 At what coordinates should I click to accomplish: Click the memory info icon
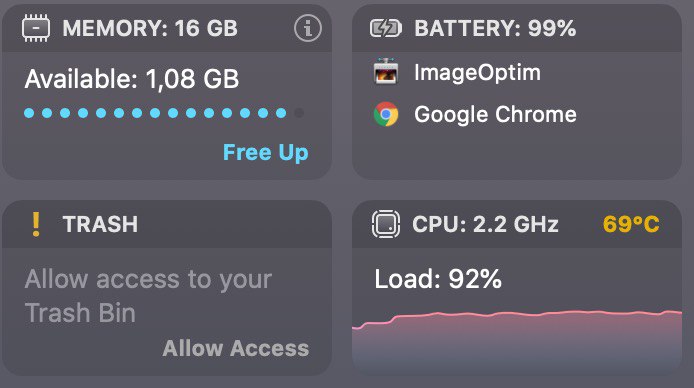click(x=308, y=28)
